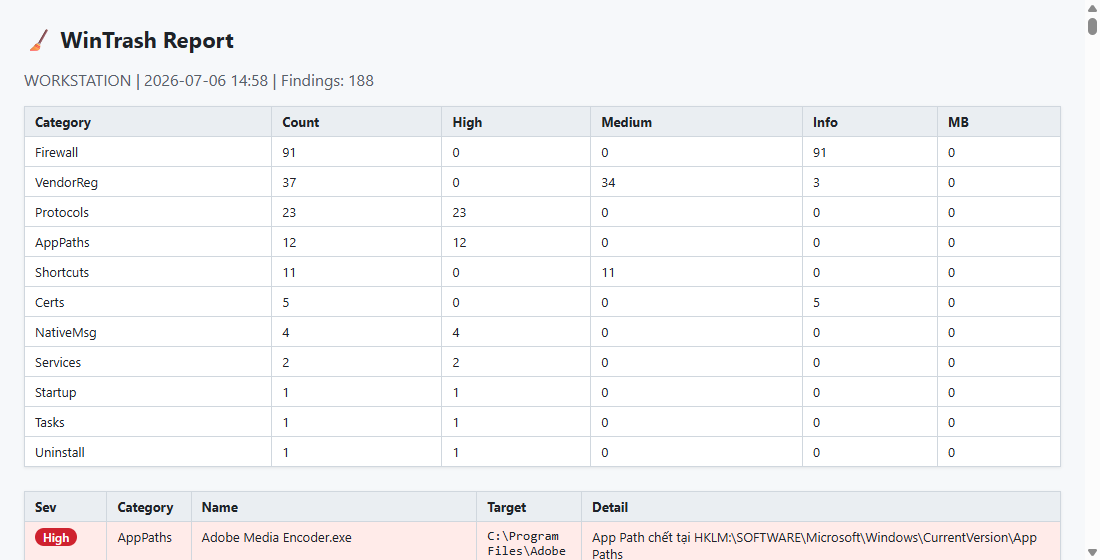Click Certs' Info value 5
The height and width of the screenshot is (560, 1100).
click(817, 302)
